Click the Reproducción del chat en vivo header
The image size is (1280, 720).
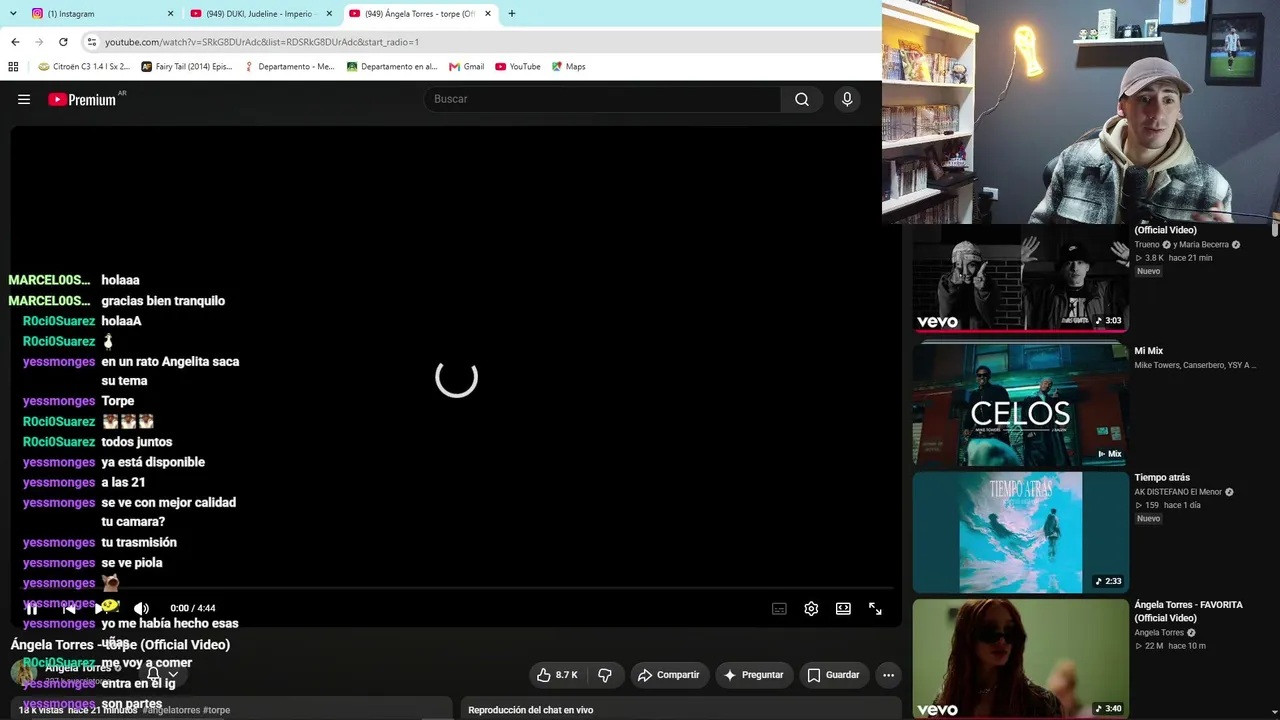(x=530, y=710)
